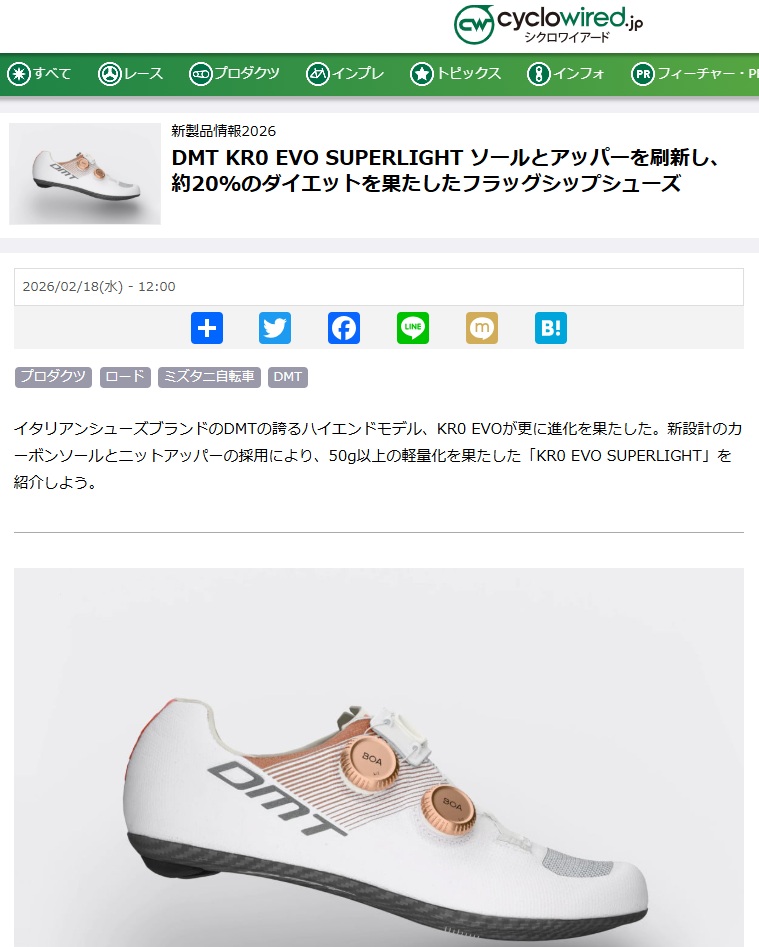
Task: Share article via LINE icon
Action: click(x=413, y=328)
